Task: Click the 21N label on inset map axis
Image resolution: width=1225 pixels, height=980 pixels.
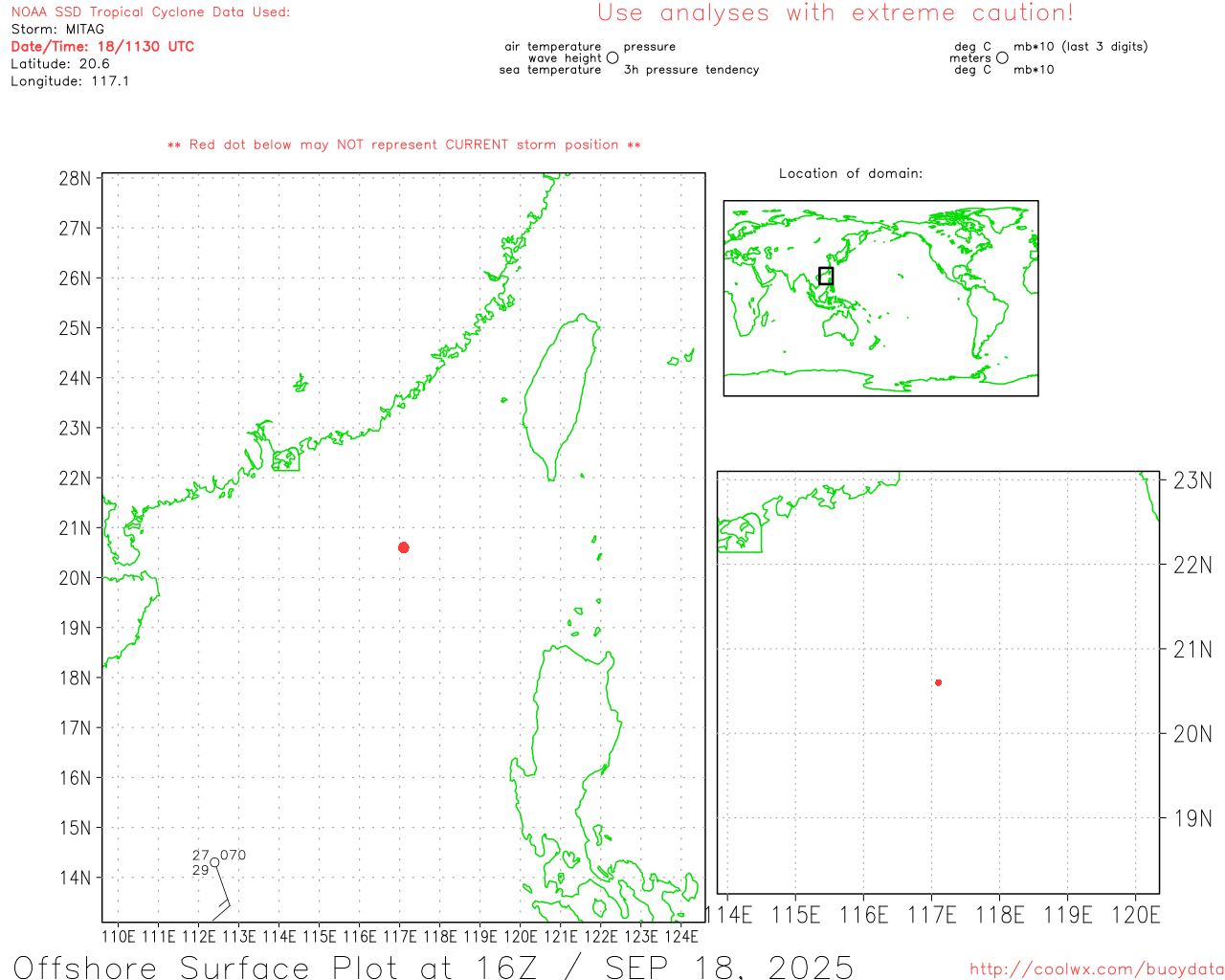Action: pos(1192,650)
